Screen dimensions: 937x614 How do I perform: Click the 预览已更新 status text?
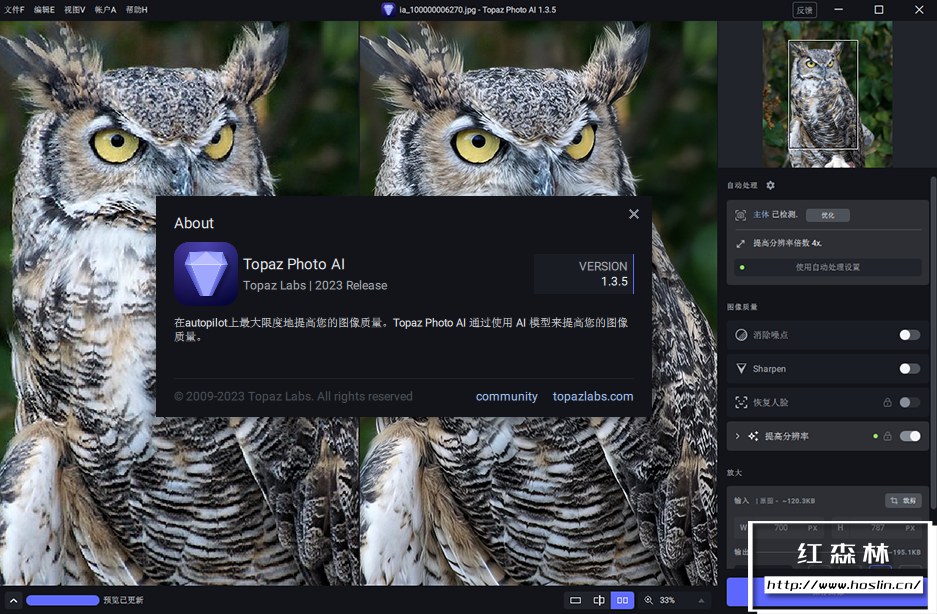123,600
